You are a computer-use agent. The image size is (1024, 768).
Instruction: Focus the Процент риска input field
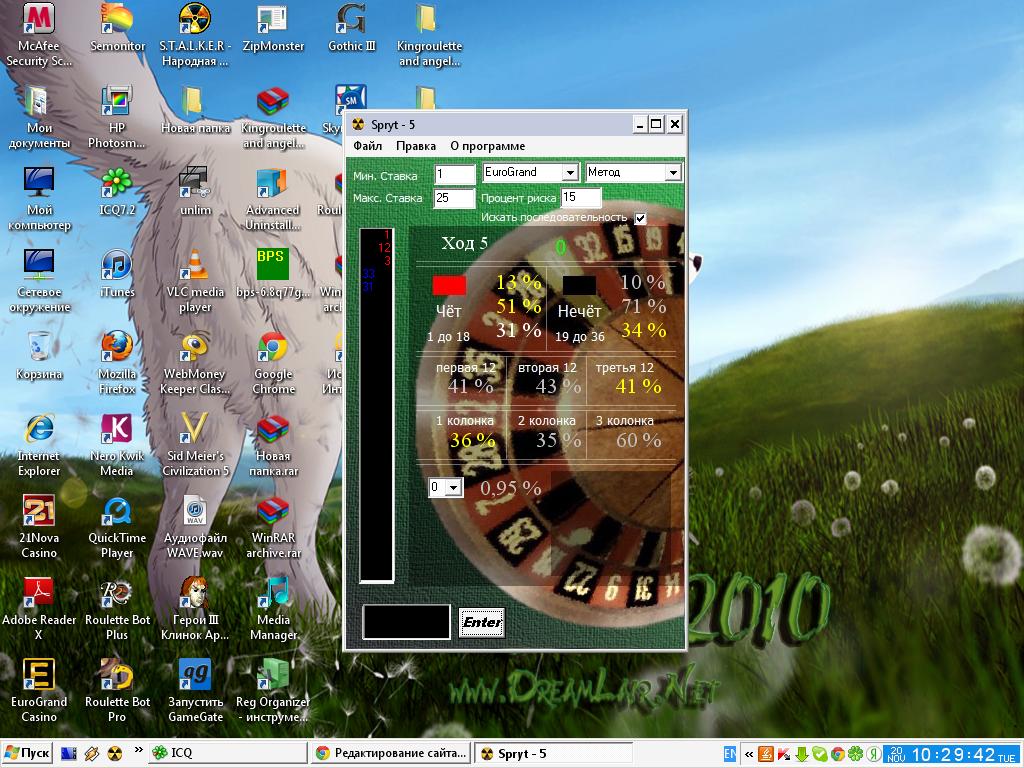point(581,197)
